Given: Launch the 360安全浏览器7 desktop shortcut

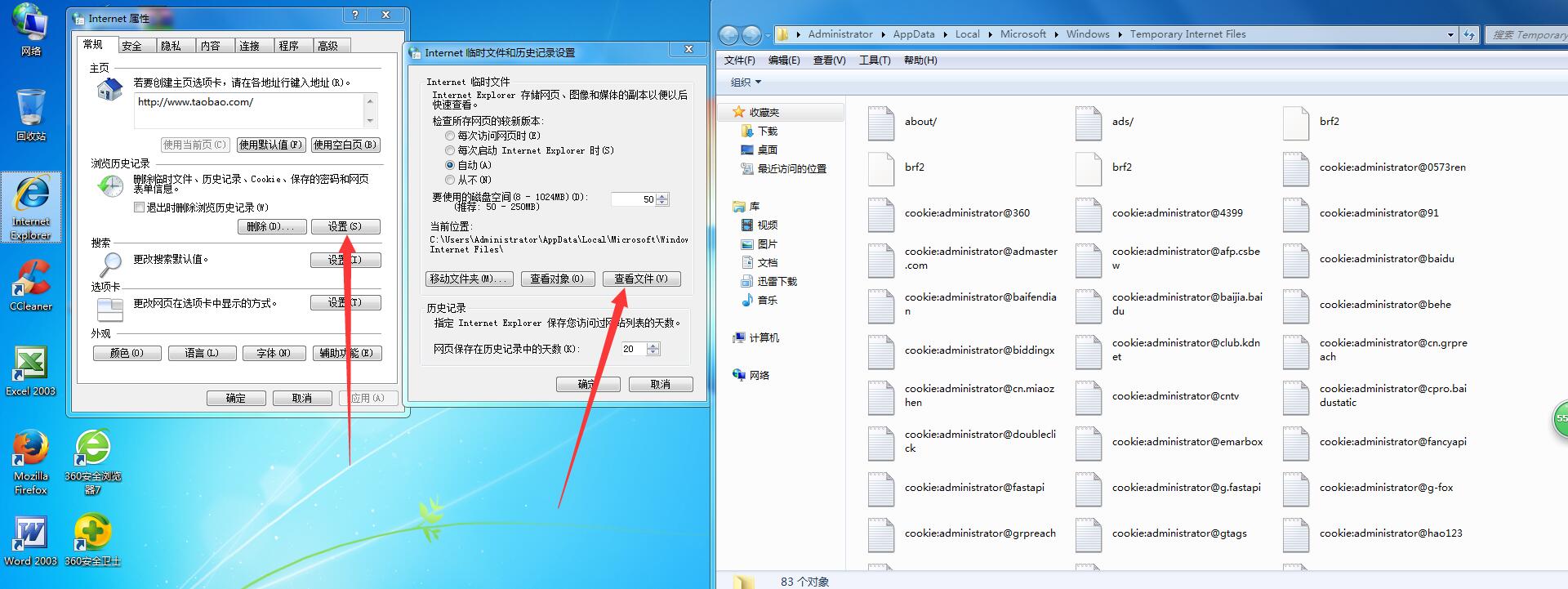Looking at the screenshot, I should [x=93, y=462].
